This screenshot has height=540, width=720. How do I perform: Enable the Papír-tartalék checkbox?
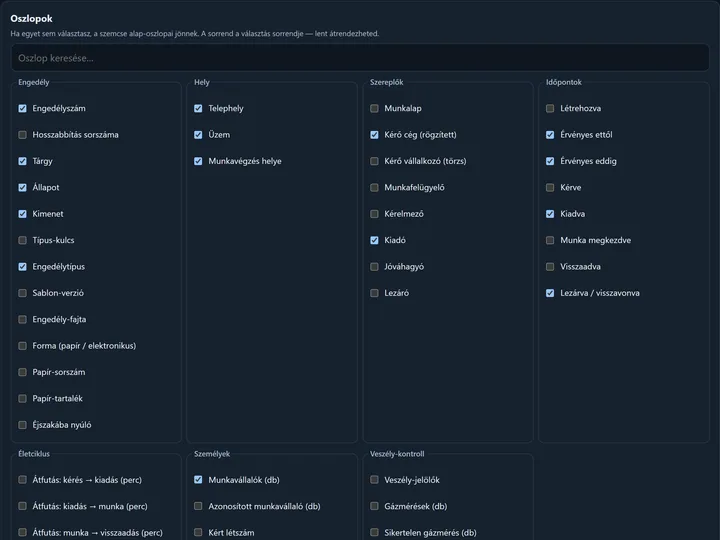pyautogui.click(x=22, y=399)
